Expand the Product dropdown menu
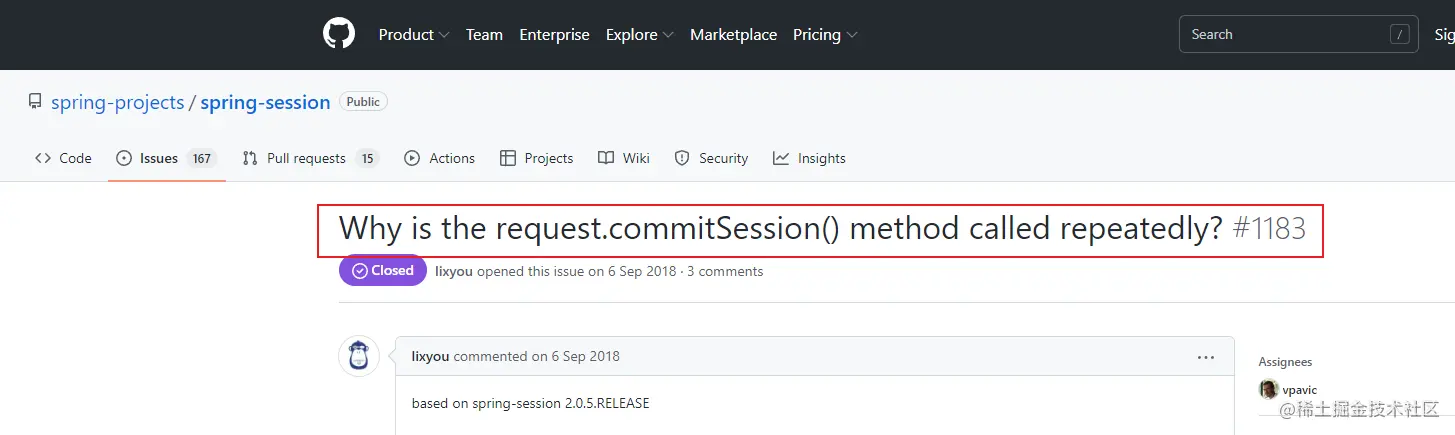 (413, 34)
